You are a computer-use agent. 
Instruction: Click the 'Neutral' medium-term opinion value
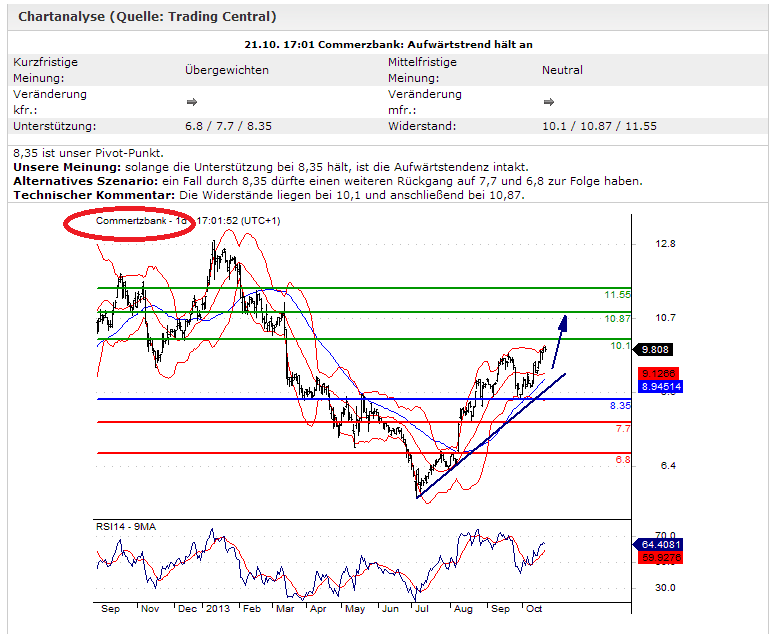(562, 70)
